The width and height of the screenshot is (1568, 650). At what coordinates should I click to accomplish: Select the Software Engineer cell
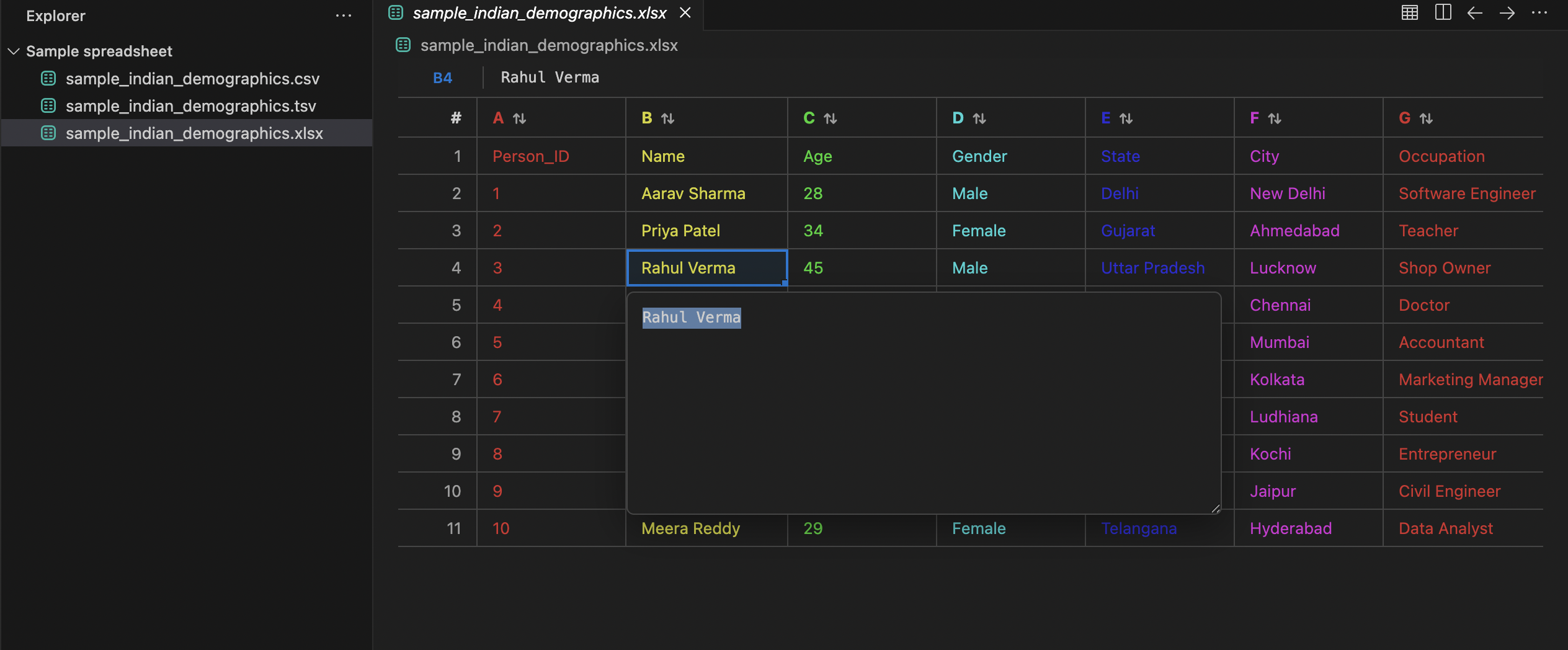[1463, 194]
